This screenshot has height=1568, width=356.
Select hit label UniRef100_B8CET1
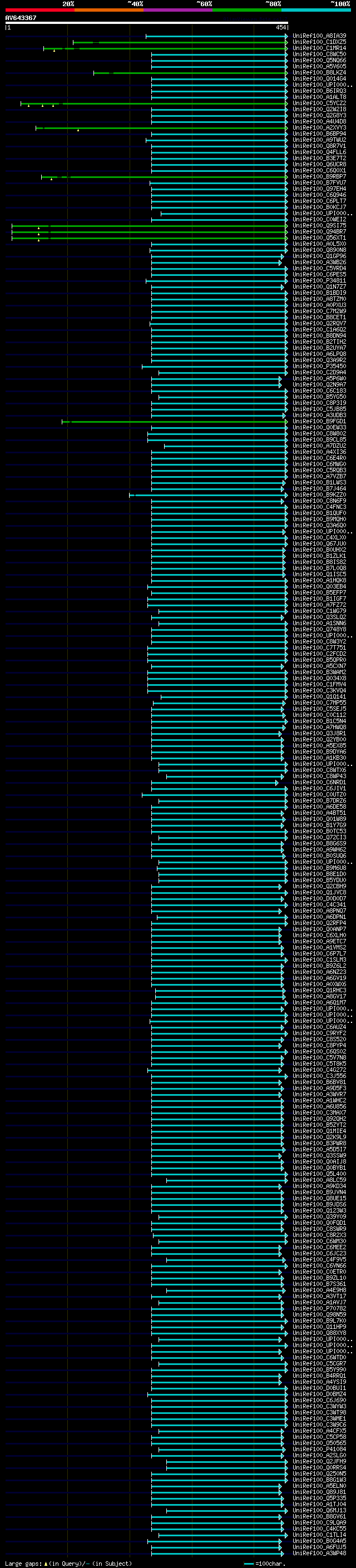[x=319, y=317]
